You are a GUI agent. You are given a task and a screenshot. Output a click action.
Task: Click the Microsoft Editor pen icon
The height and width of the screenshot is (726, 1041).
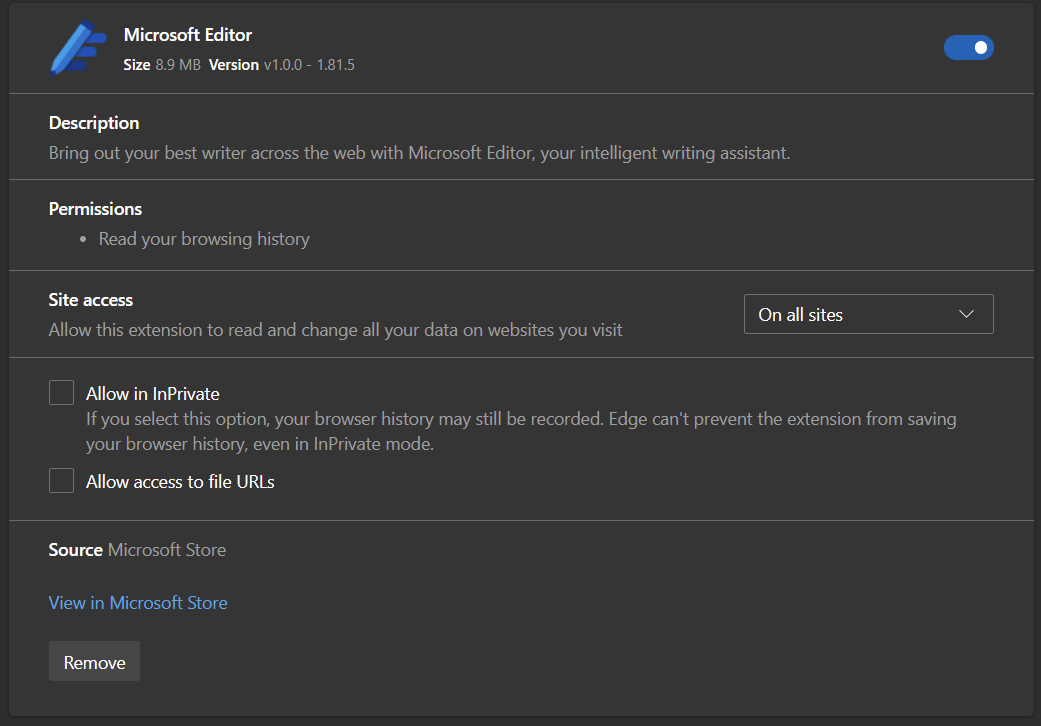tap(78, 48)
